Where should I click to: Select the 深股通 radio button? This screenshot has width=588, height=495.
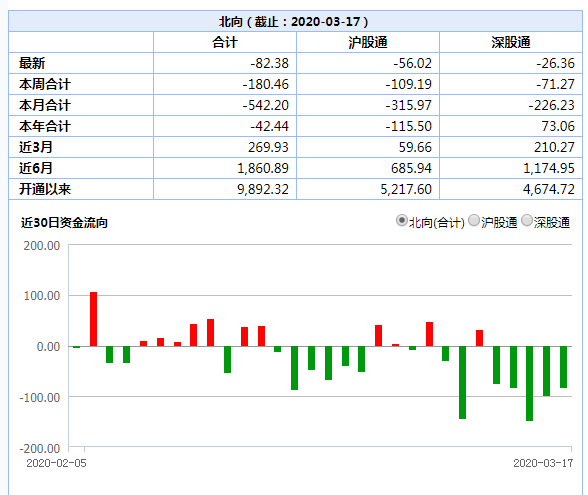coord(527,220)
